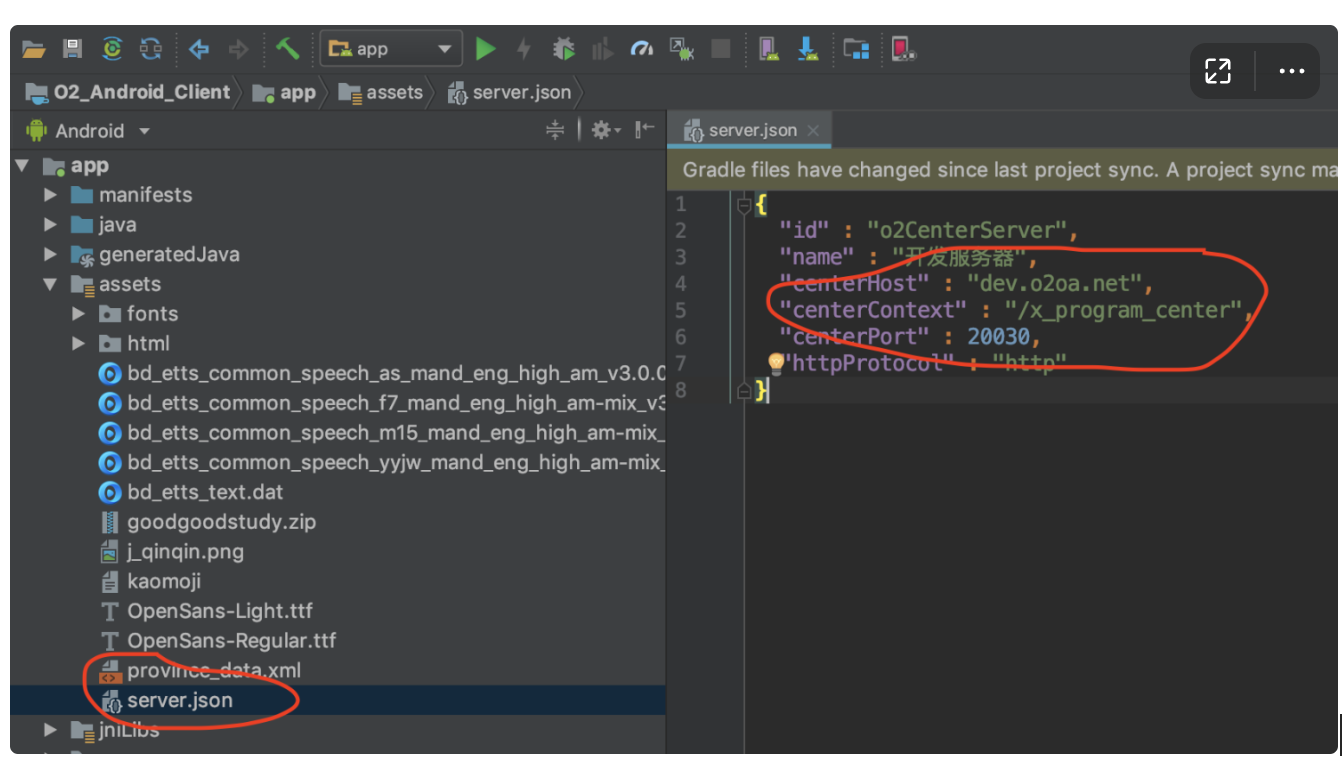Open the AVD Manager icon

(x=768, y=48)
